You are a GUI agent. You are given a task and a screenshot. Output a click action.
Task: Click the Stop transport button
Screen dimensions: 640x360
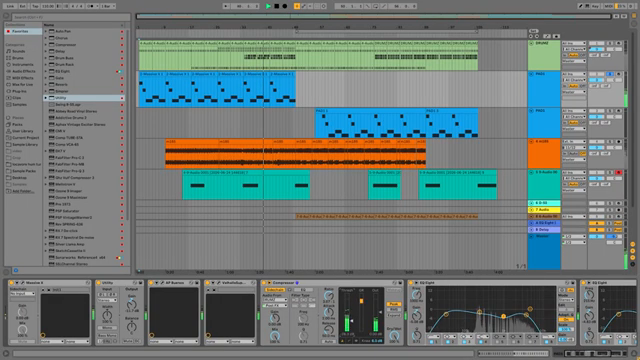[x=276, y=6]
